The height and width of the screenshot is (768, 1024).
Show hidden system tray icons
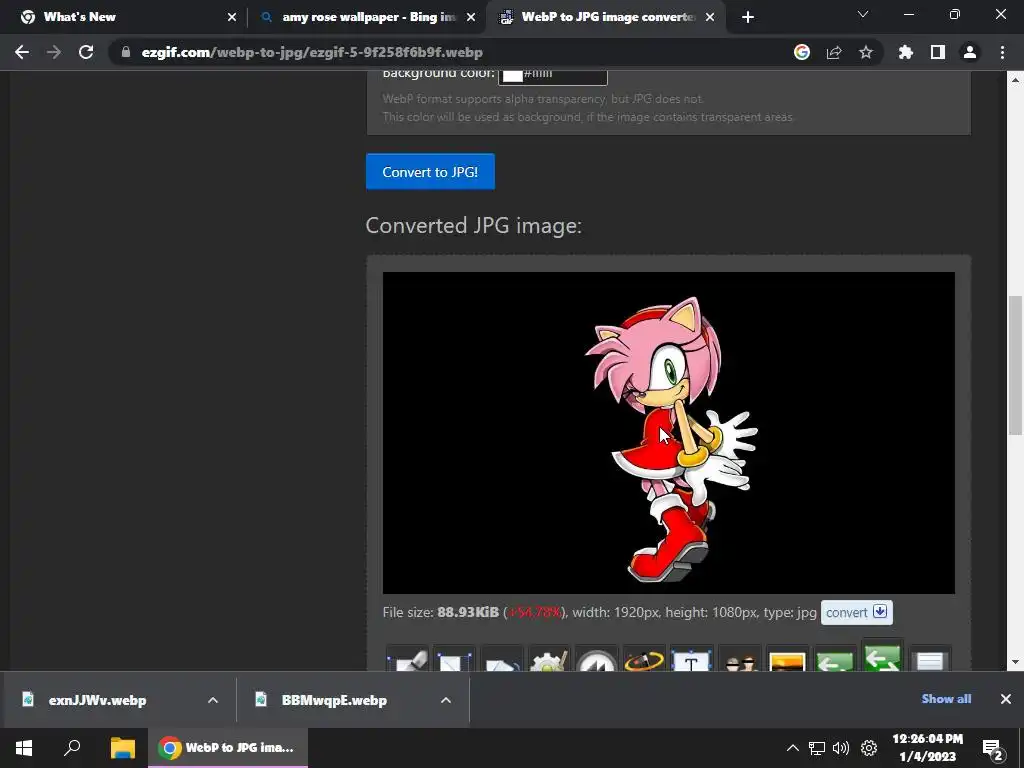point(792,748)
